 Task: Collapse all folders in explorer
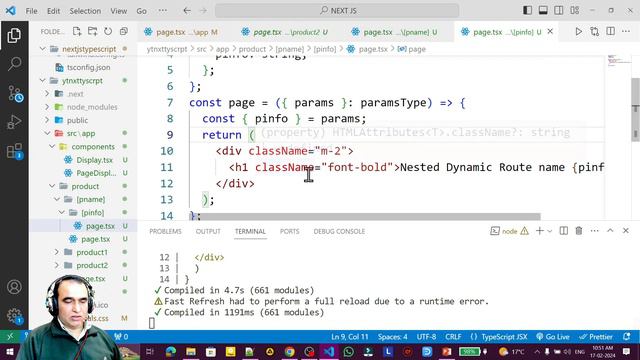click(x=124, y=31)
